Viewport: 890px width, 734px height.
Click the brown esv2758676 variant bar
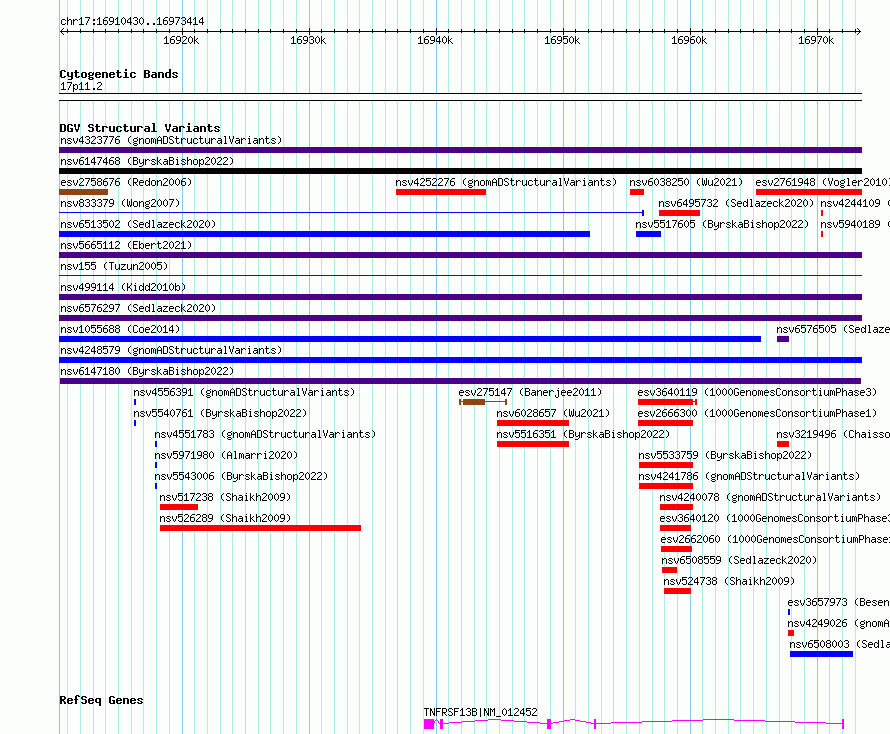coord(83,192)
